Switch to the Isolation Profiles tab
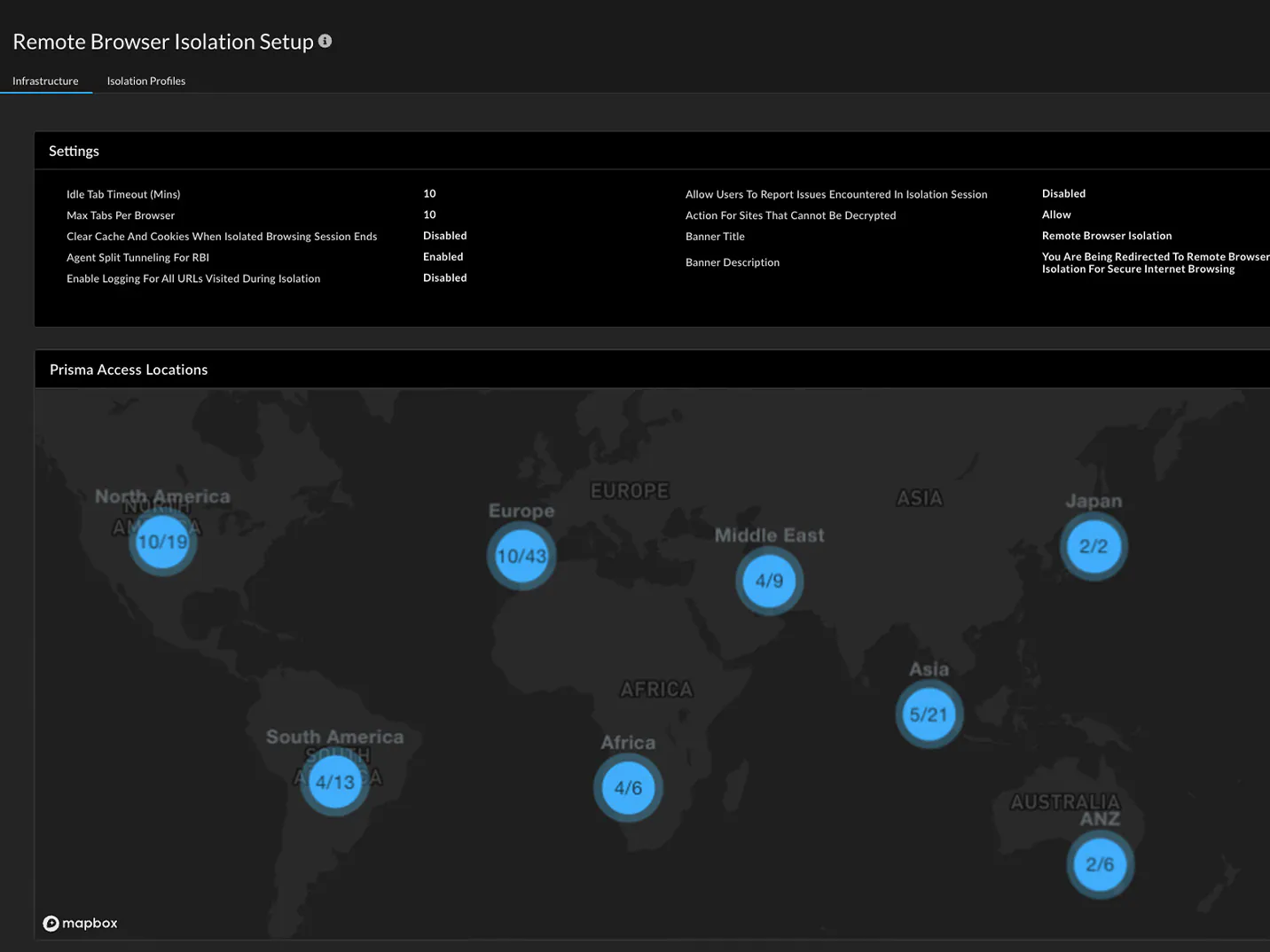 click(145, 81)
